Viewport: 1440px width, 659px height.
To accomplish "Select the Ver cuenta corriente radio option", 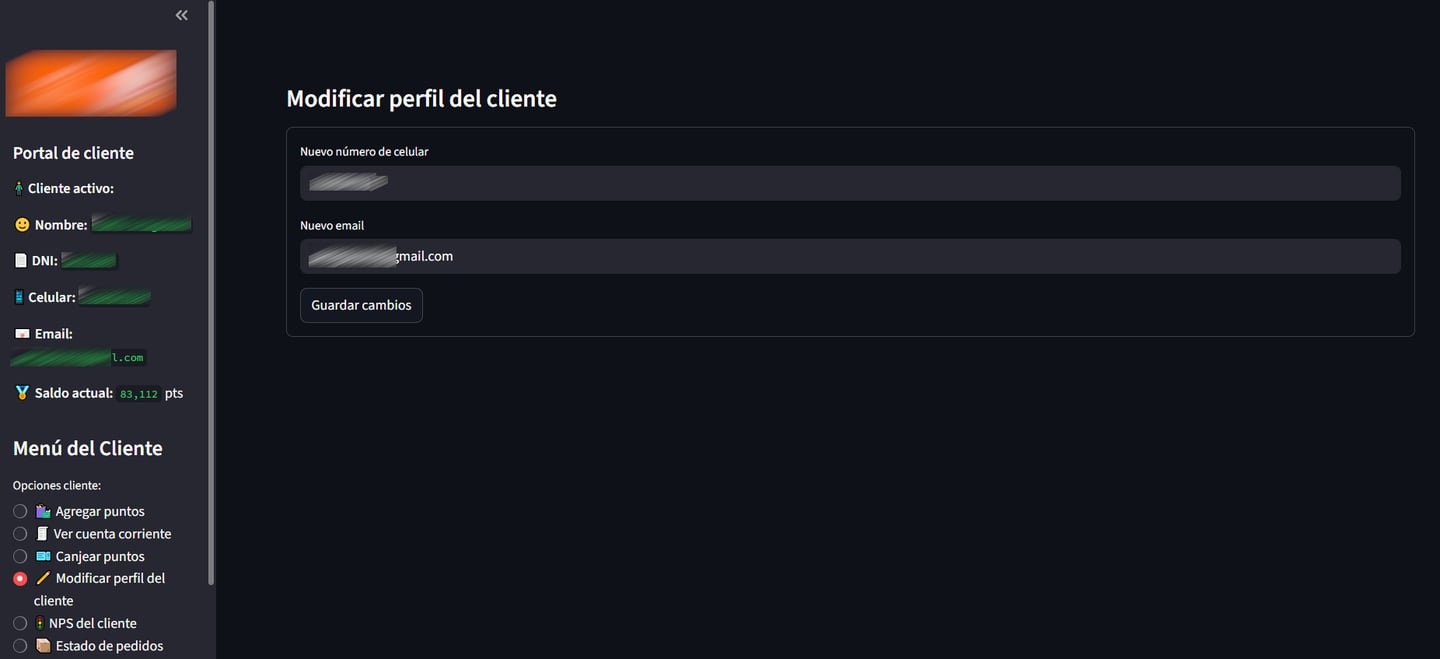I will pos(20,534).
